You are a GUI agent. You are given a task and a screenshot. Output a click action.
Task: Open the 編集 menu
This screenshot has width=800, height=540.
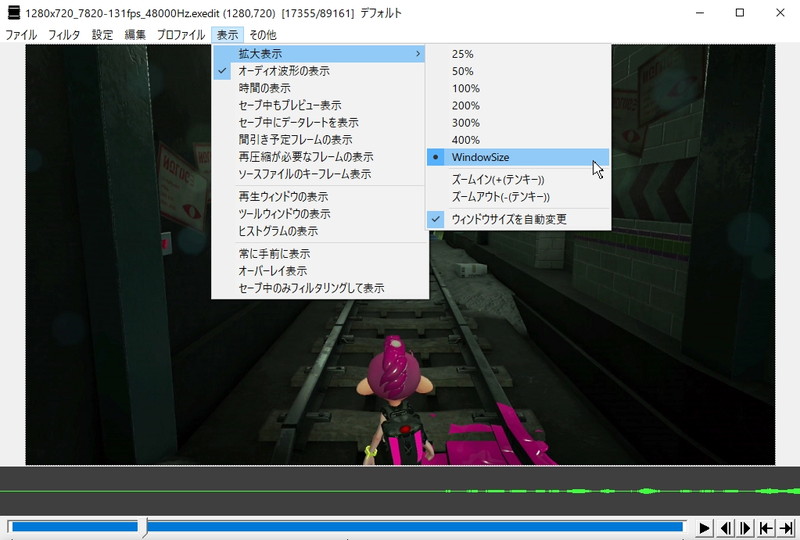[x=135, y=35]
